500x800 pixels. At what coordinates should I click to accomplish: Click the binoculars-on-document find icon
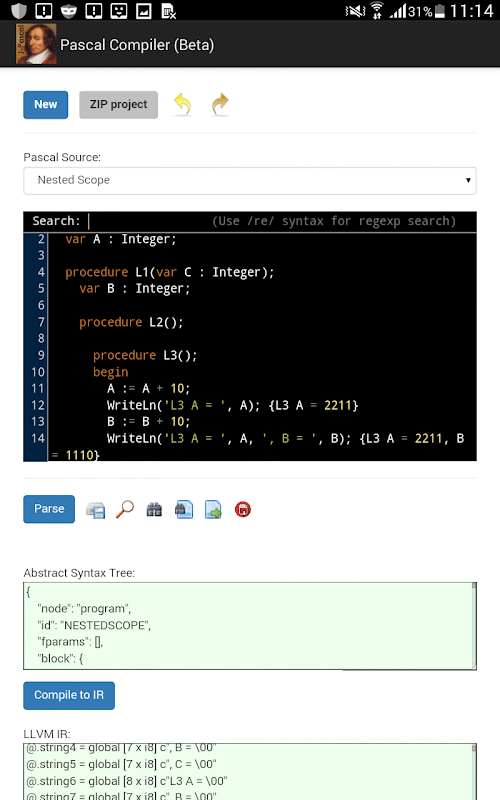click(x=184, y=509)
